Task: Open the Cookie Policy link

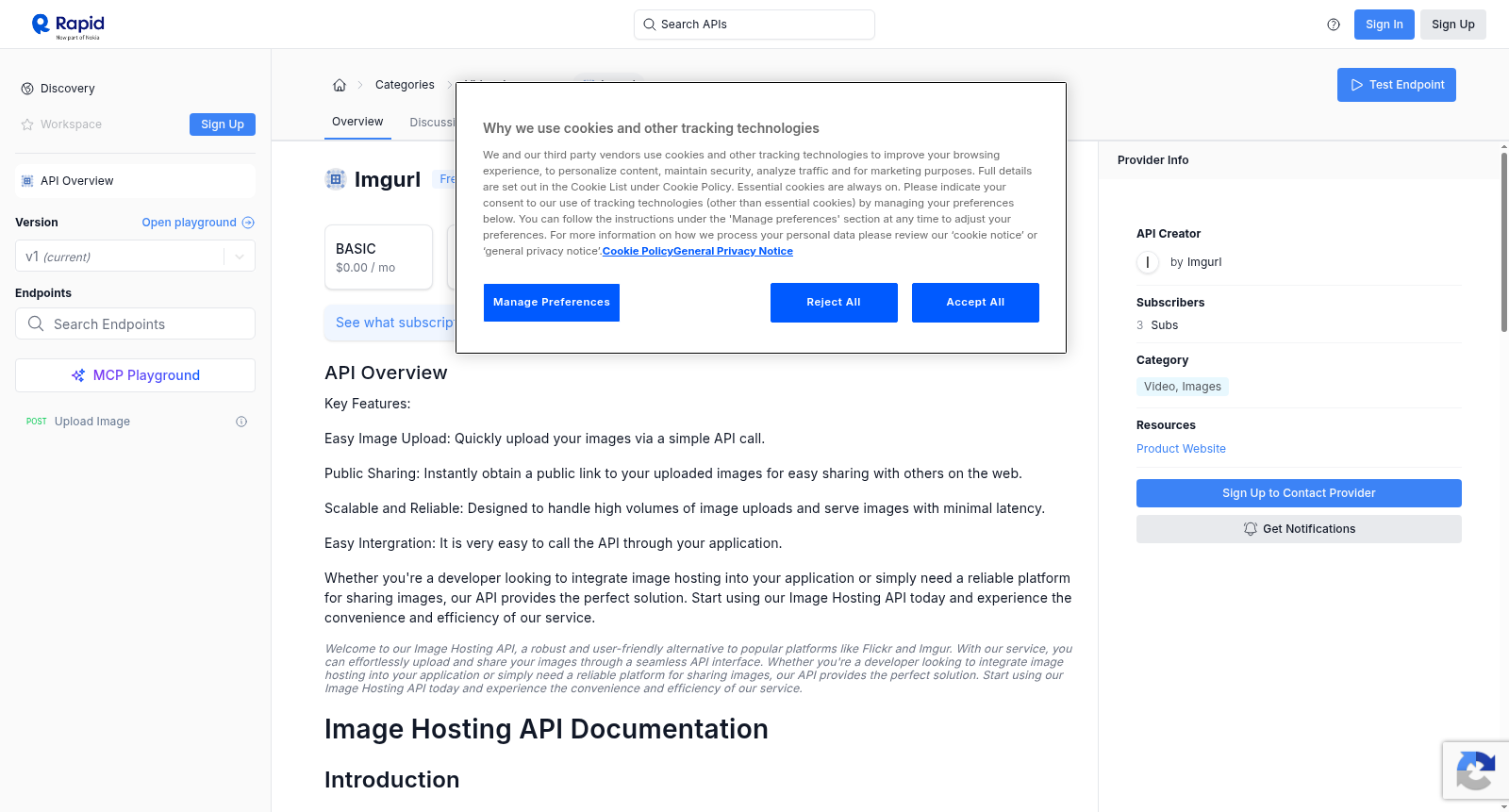Action: tap(638, 251)
